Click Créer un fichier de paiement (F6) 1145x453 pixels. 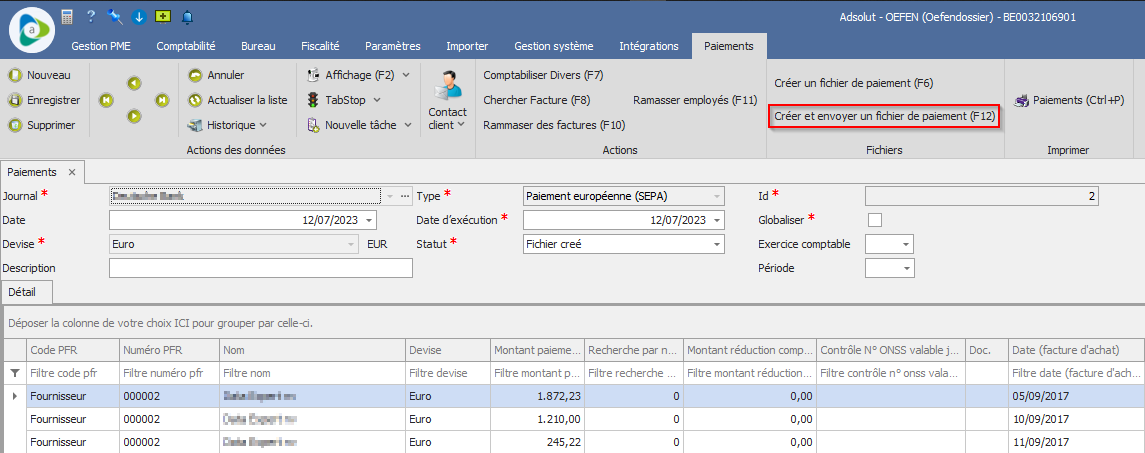click(x=854, y=83)
